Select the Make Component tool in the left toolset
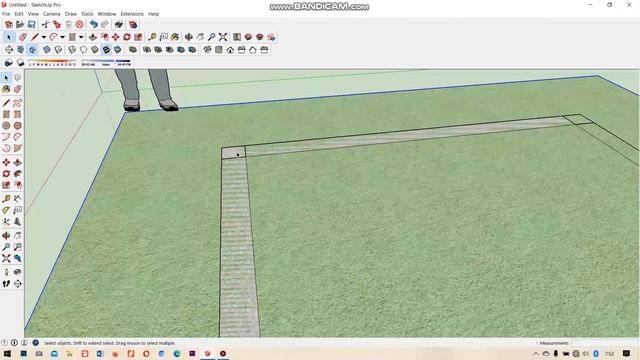 18,77
